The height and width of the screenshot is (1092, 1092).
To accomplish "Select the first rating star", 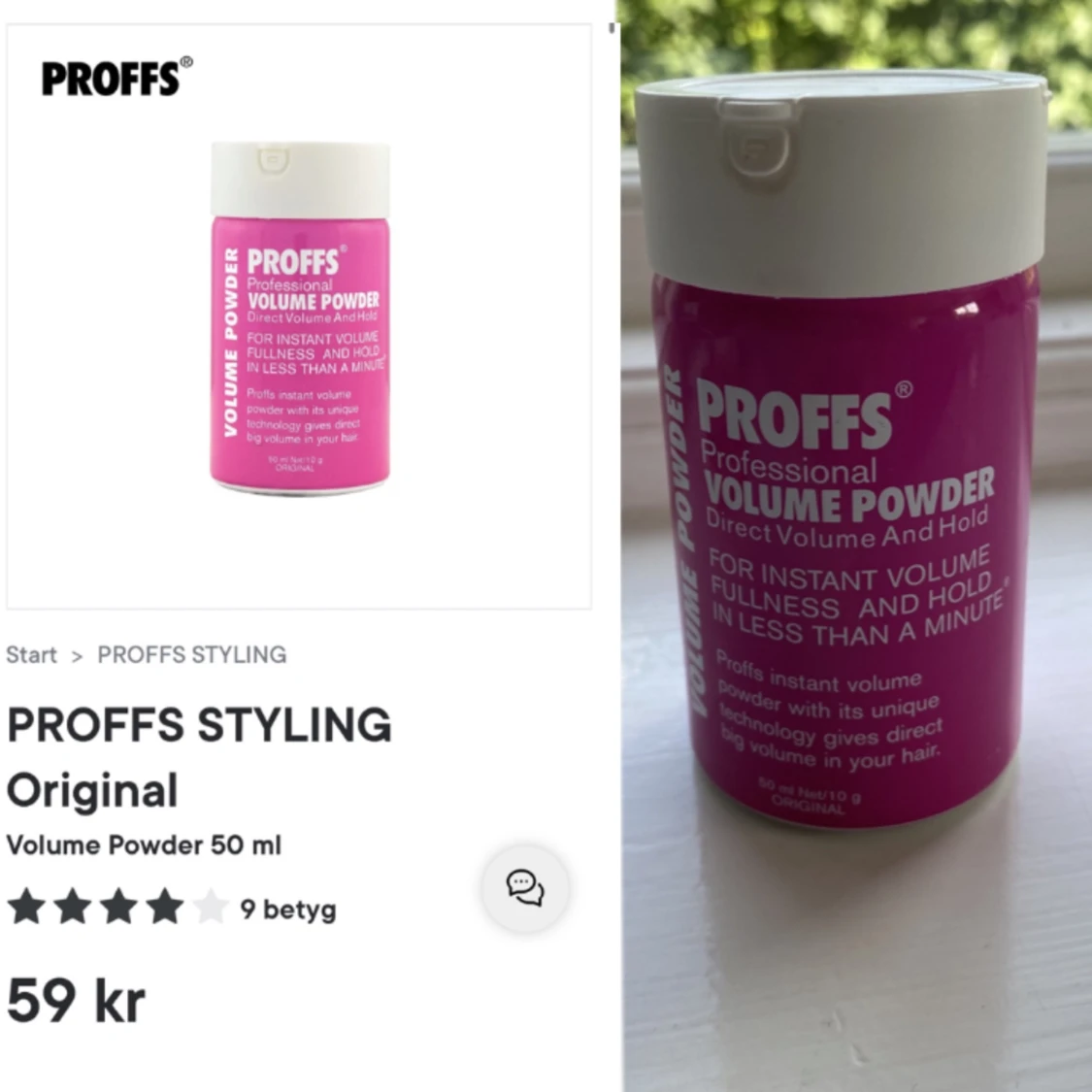I will tap(26, 907).
